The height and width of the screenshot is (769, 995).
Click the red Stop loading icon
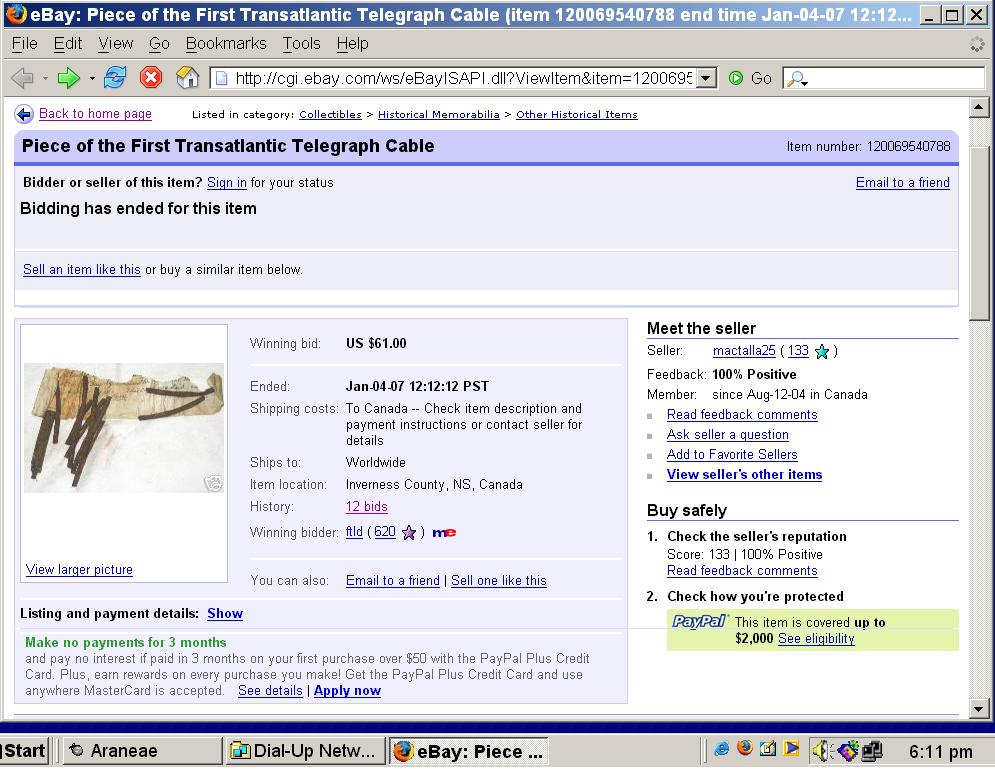(x=151, y=77)
